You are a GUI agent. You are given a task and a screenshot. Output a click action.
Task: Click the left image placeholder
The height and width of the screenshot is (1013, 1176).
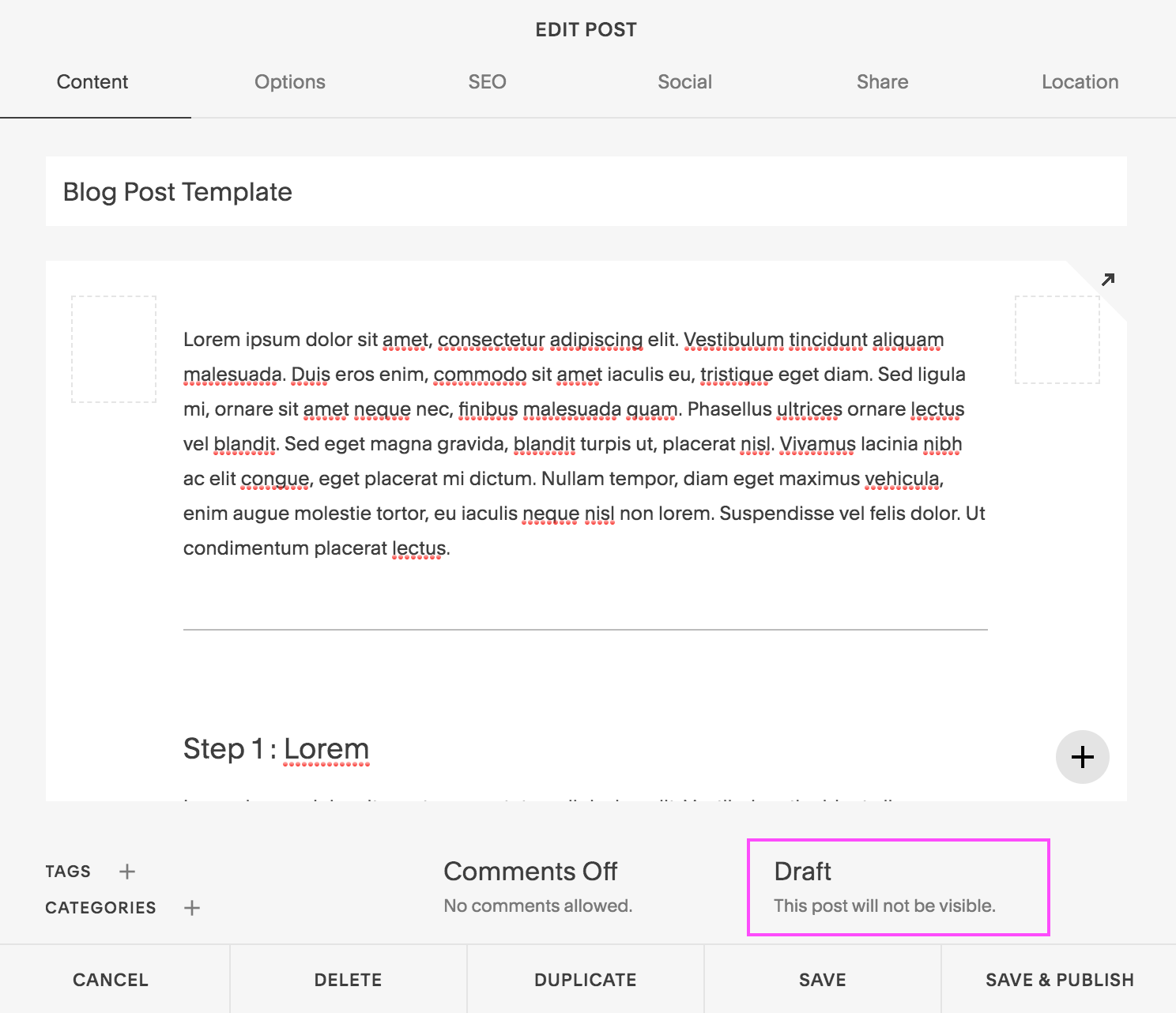pyautogui.click(x=113, y=349)
